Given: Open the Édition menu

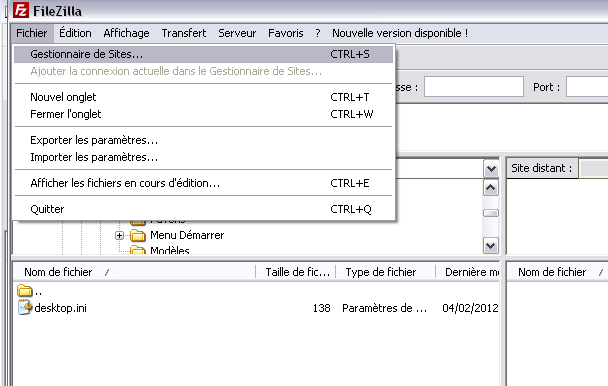Looking at the screenshot, I should click(x=75, y=33).
